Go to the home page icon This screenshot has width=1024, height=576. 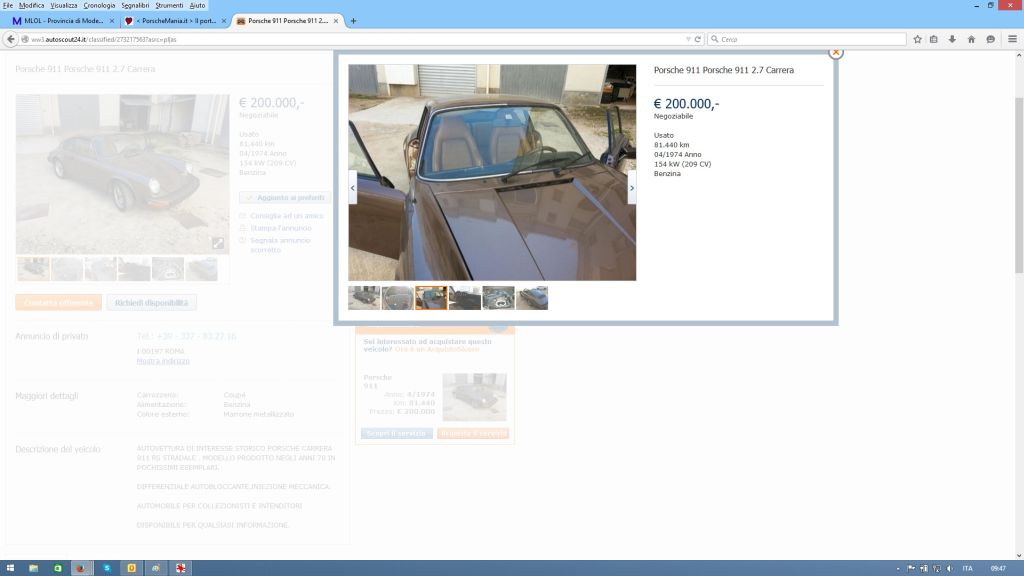click(x=971, y=39)
